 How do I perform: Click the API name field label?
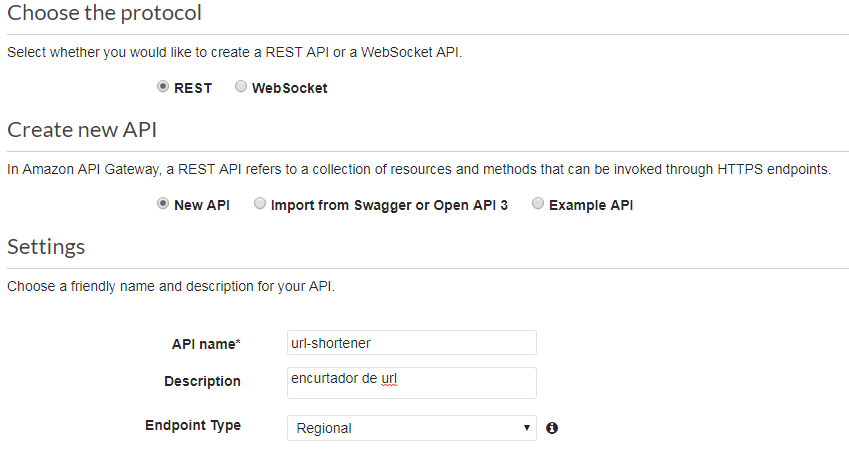206,344
